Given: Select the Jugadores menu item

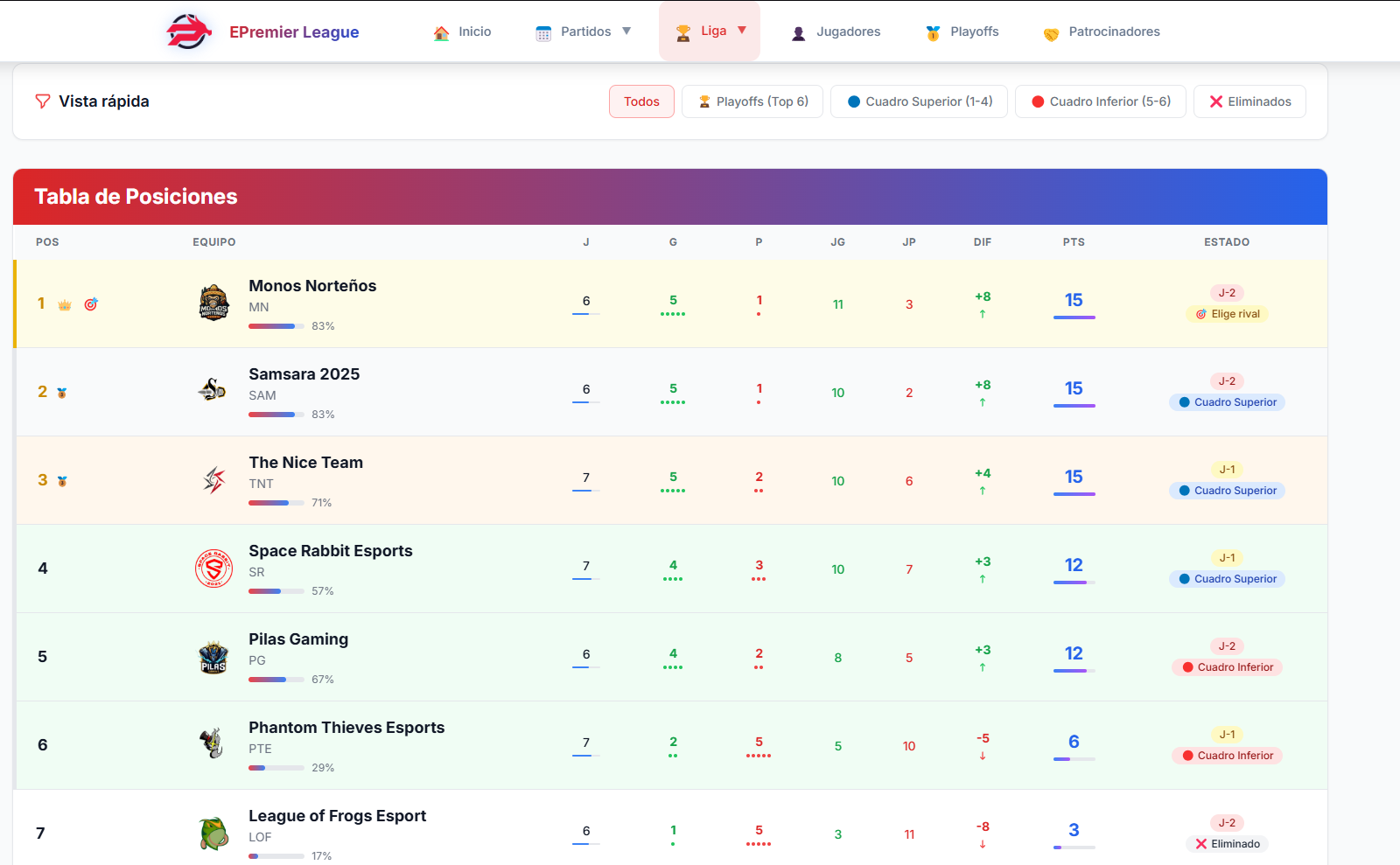Looking at the screenshot, I should tap(835, 31).
